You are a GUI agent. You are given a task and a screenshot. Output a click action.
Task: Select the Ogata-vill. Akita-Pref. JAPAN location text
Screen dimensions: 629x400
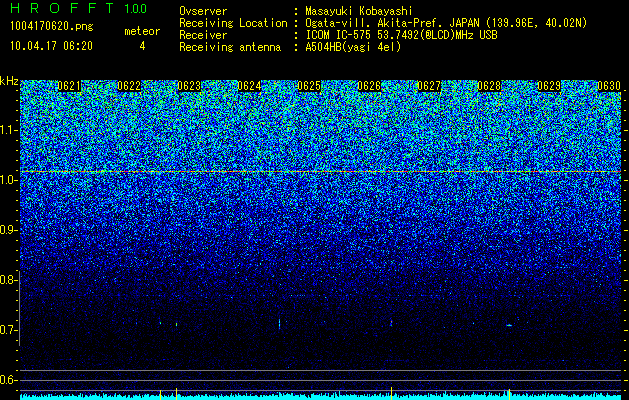446,23
